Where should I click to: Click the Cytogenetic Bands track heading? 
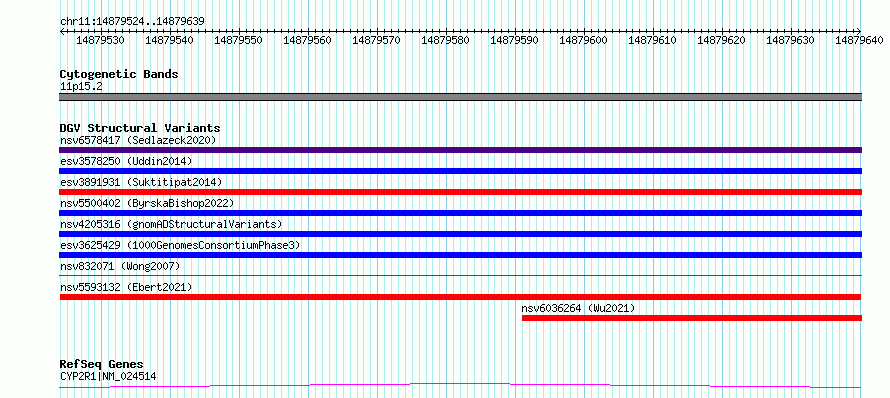click(x=119, y=74)
